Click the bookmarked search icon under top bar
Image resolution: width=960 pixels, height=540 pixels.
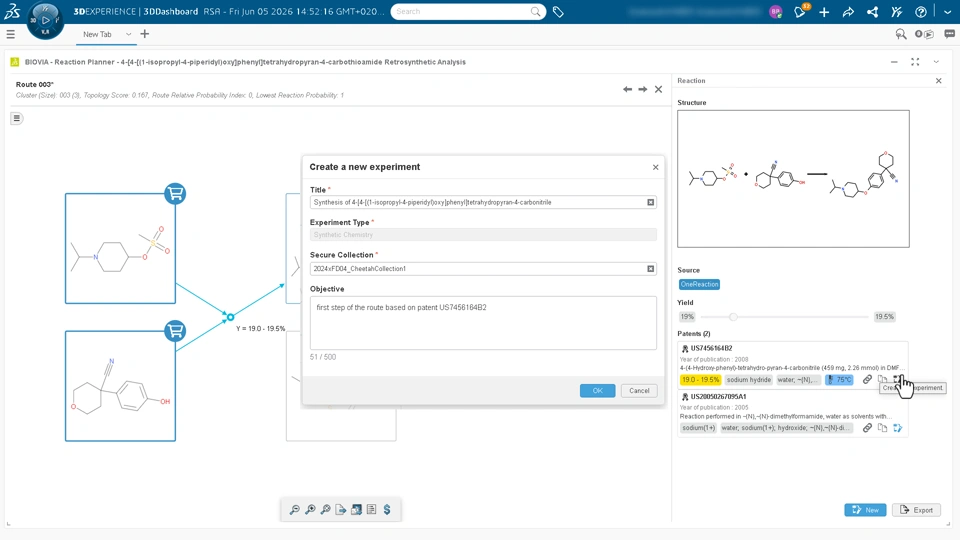pyautogui.click(x=901, y=34)
